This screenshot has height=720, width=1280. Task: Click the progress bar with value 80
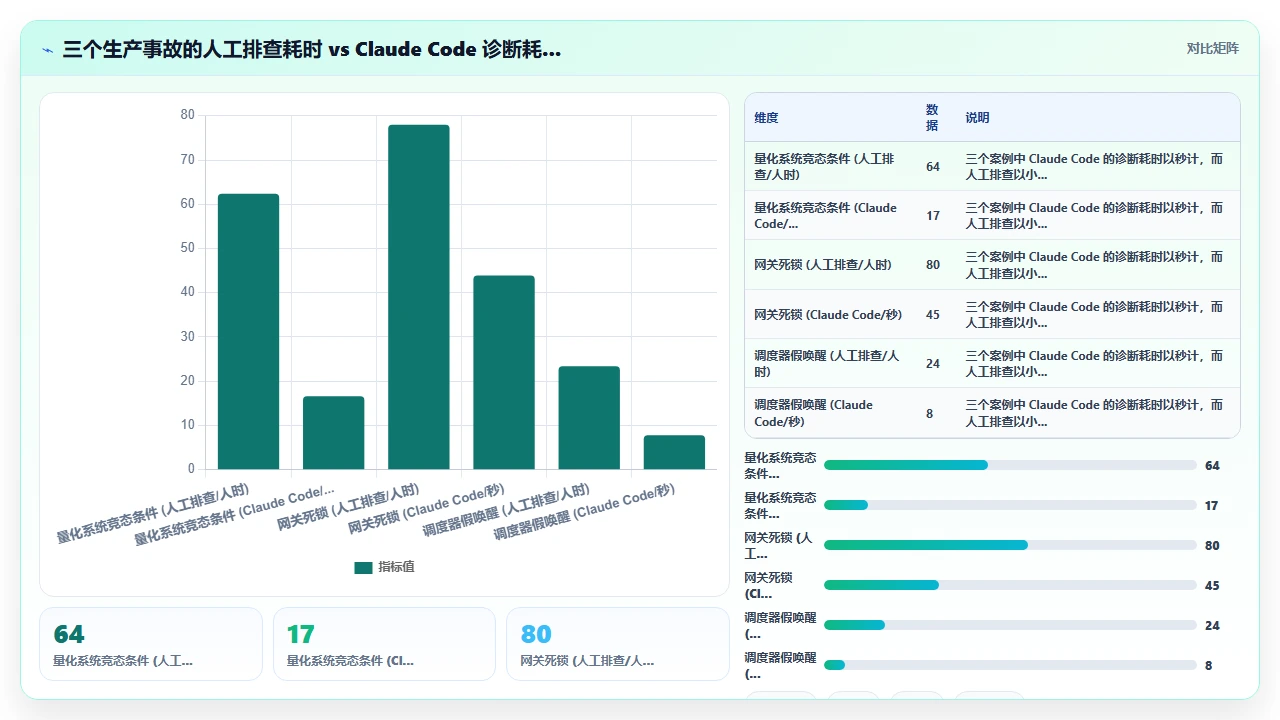[x=1010, y=545]
